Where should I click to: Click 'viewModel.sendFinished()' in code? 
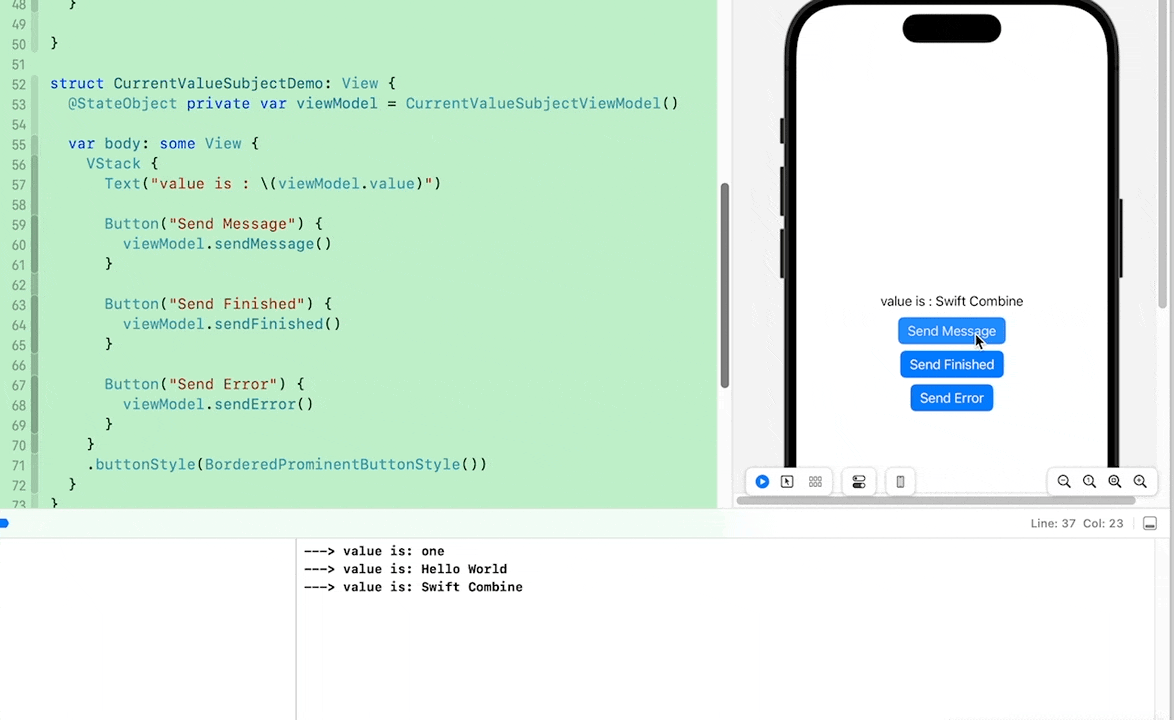tap(231, 323)
